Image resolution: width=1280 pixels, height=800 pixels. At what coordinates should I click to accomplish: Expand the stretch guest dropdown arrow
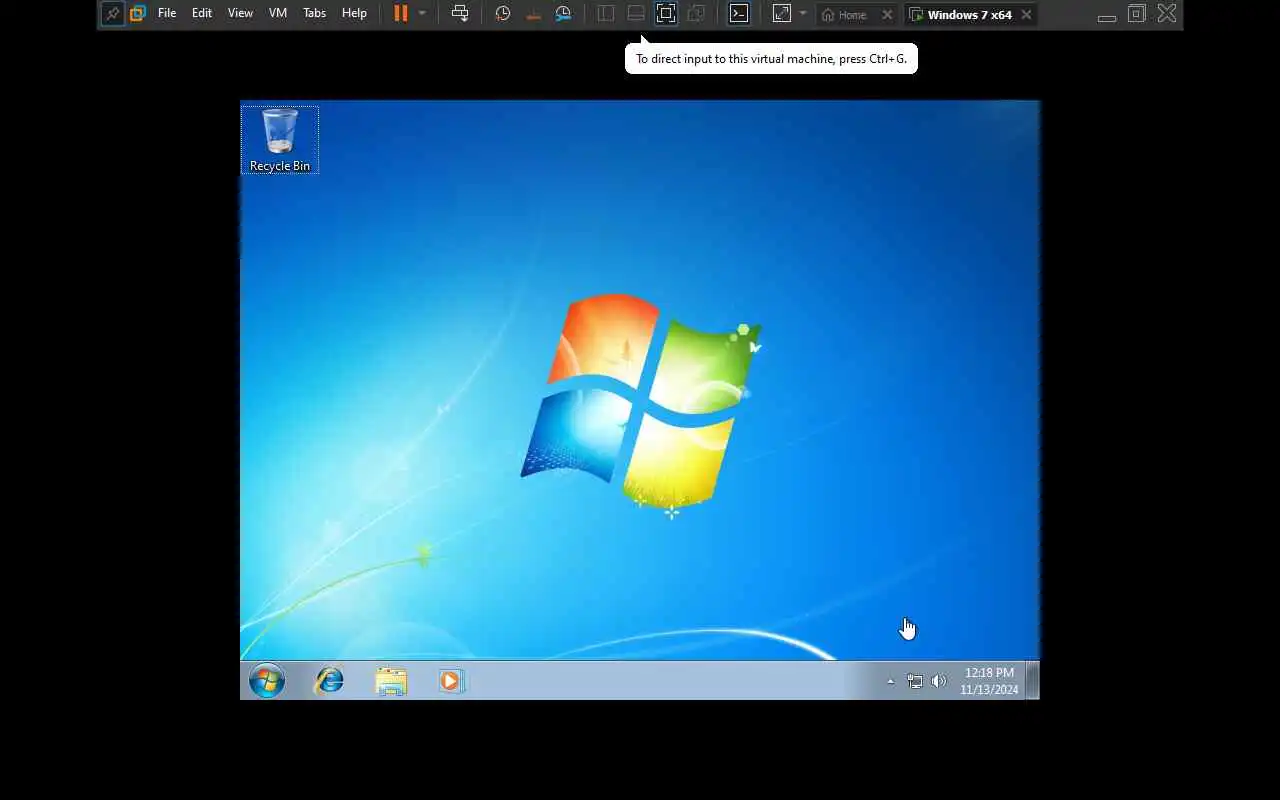(x=802, y=14)
